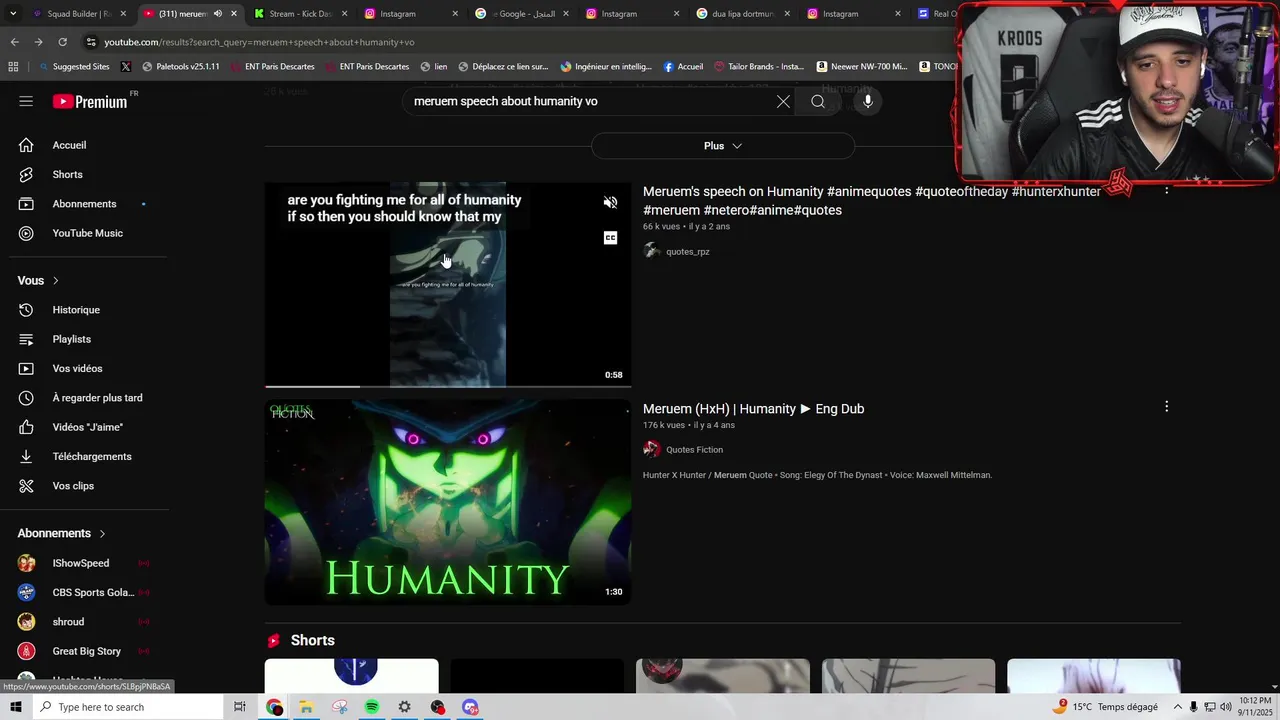Screen dimensions: 1280x720
Task: Open the playing Meruem speech preview thumbnail
Action: pos(448,284)
